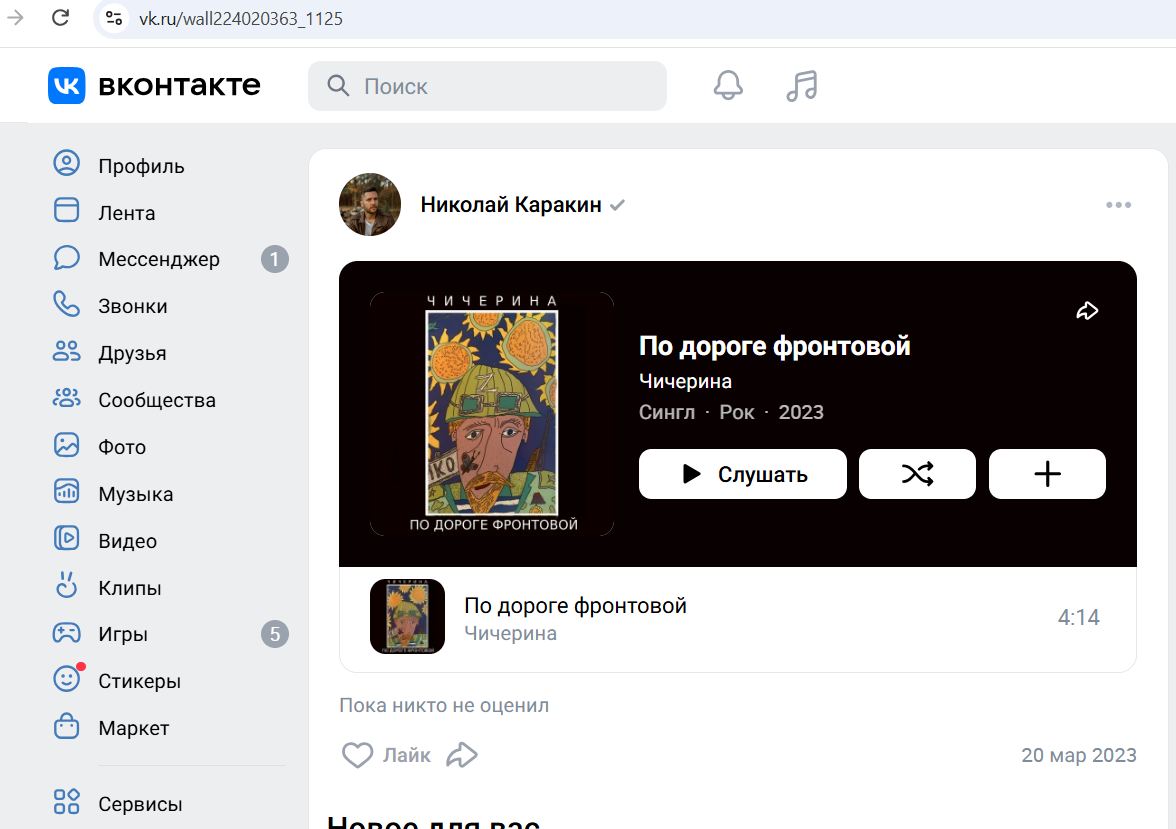Click the album share arrow icon
The width and height of the screenshot is (1176, 829).
click(x=1087, y=311)
